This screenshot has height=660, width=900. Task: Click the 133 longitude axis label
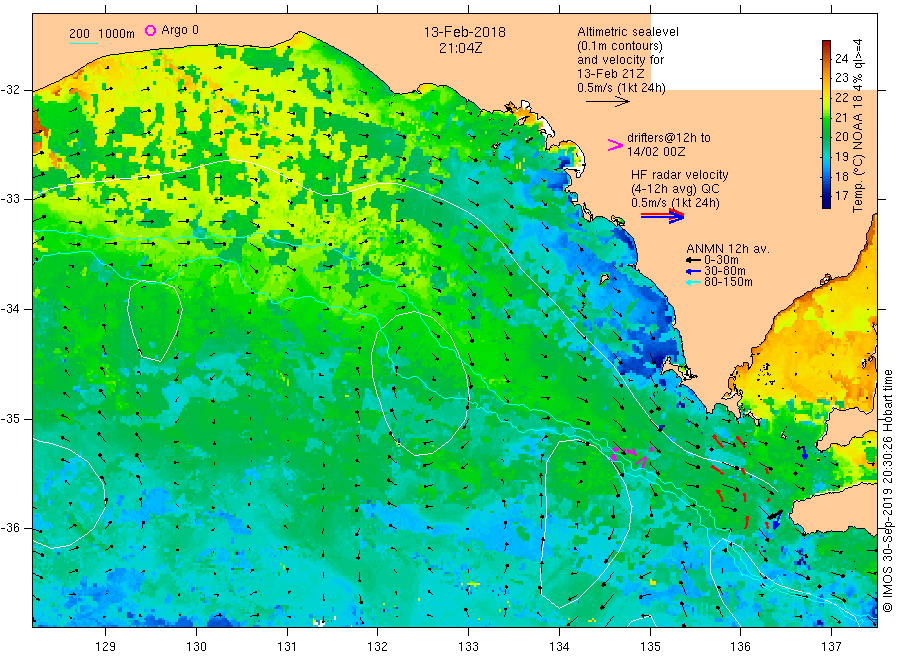pos(468,647)
